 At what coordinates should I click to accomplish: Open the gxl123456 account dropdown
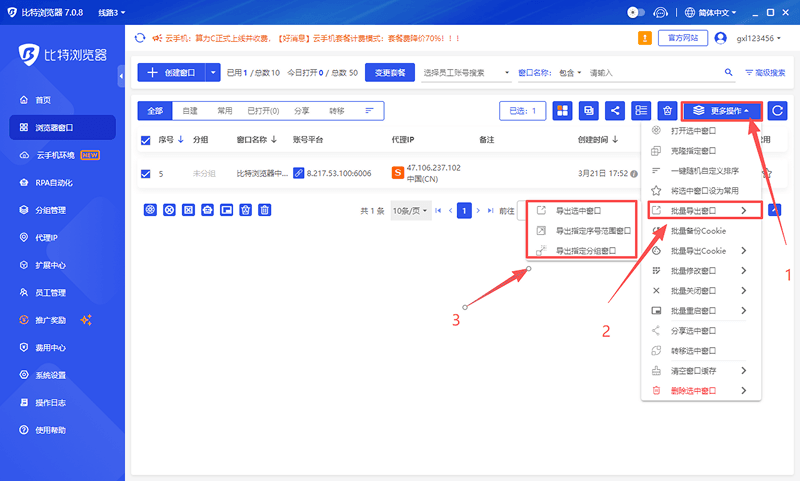click(760, 38)
